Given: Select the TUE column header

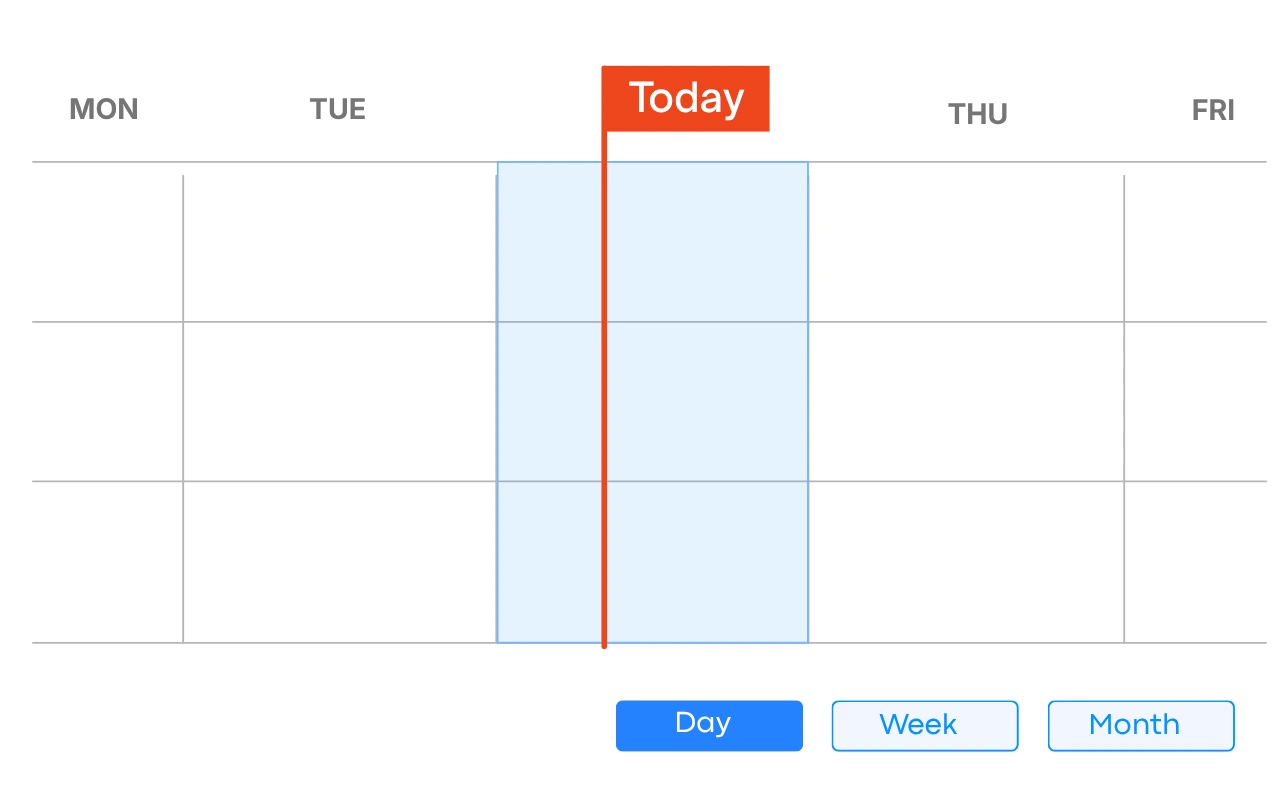Looking at the screenshot, I should (338, 109).
